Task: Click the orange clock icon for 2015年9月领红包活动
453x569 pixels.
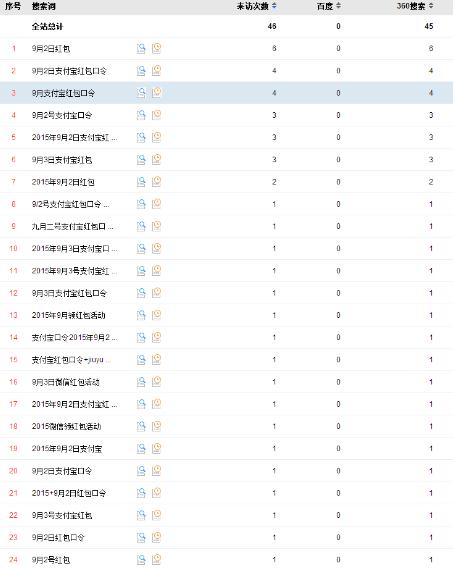Action: pos(156,315)
